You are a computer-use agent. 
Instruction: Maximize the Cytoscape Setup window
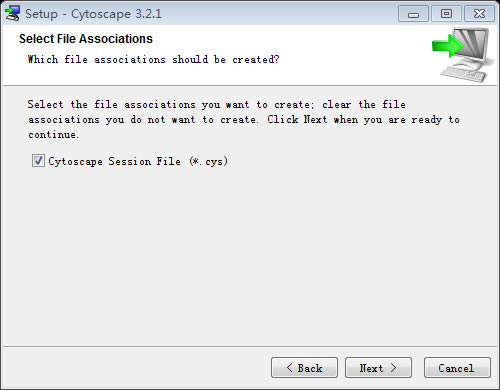(446, 14)
